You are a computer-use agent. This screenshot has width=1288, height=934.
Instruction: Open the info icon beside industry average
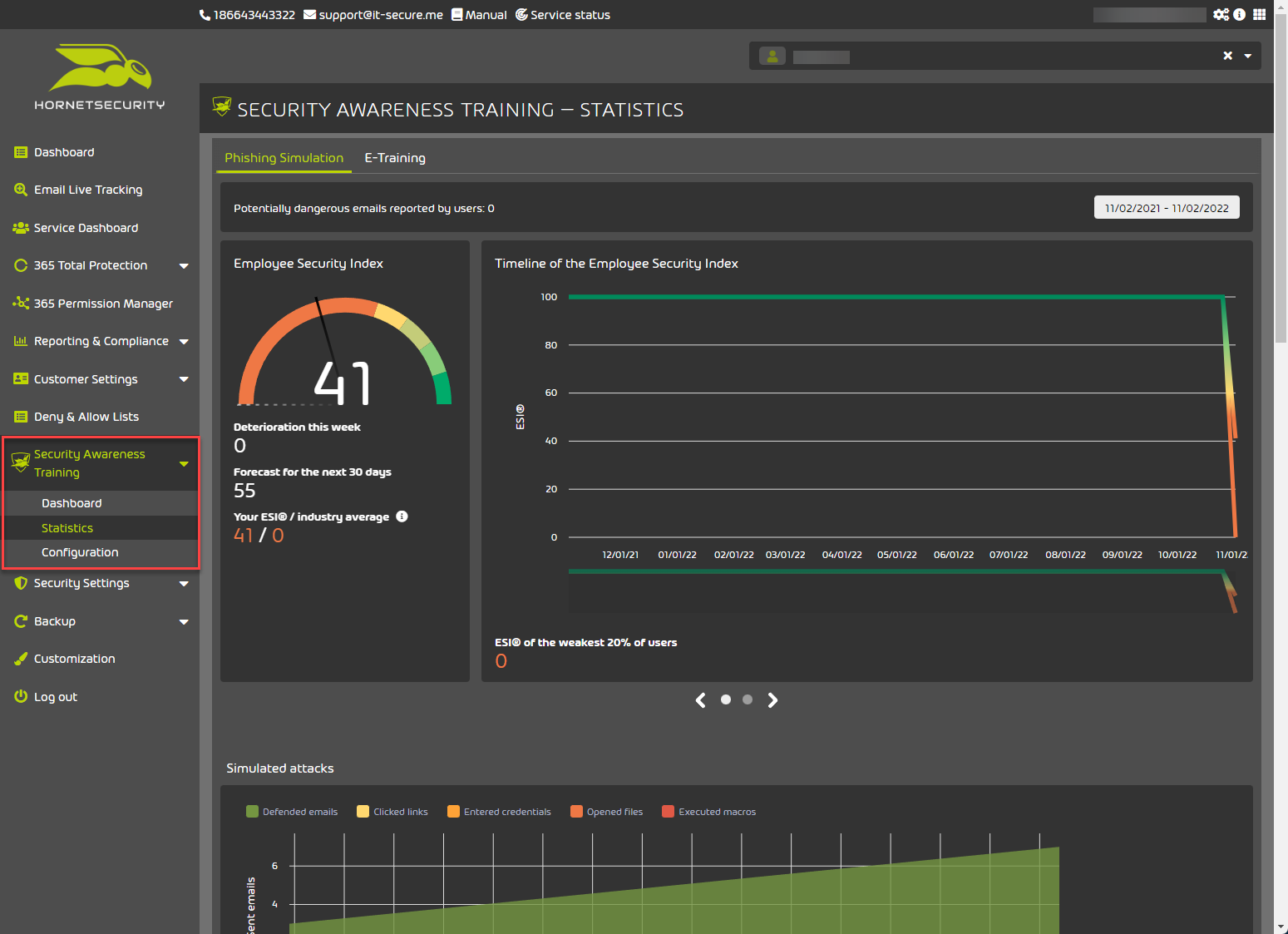coord(402,516)
